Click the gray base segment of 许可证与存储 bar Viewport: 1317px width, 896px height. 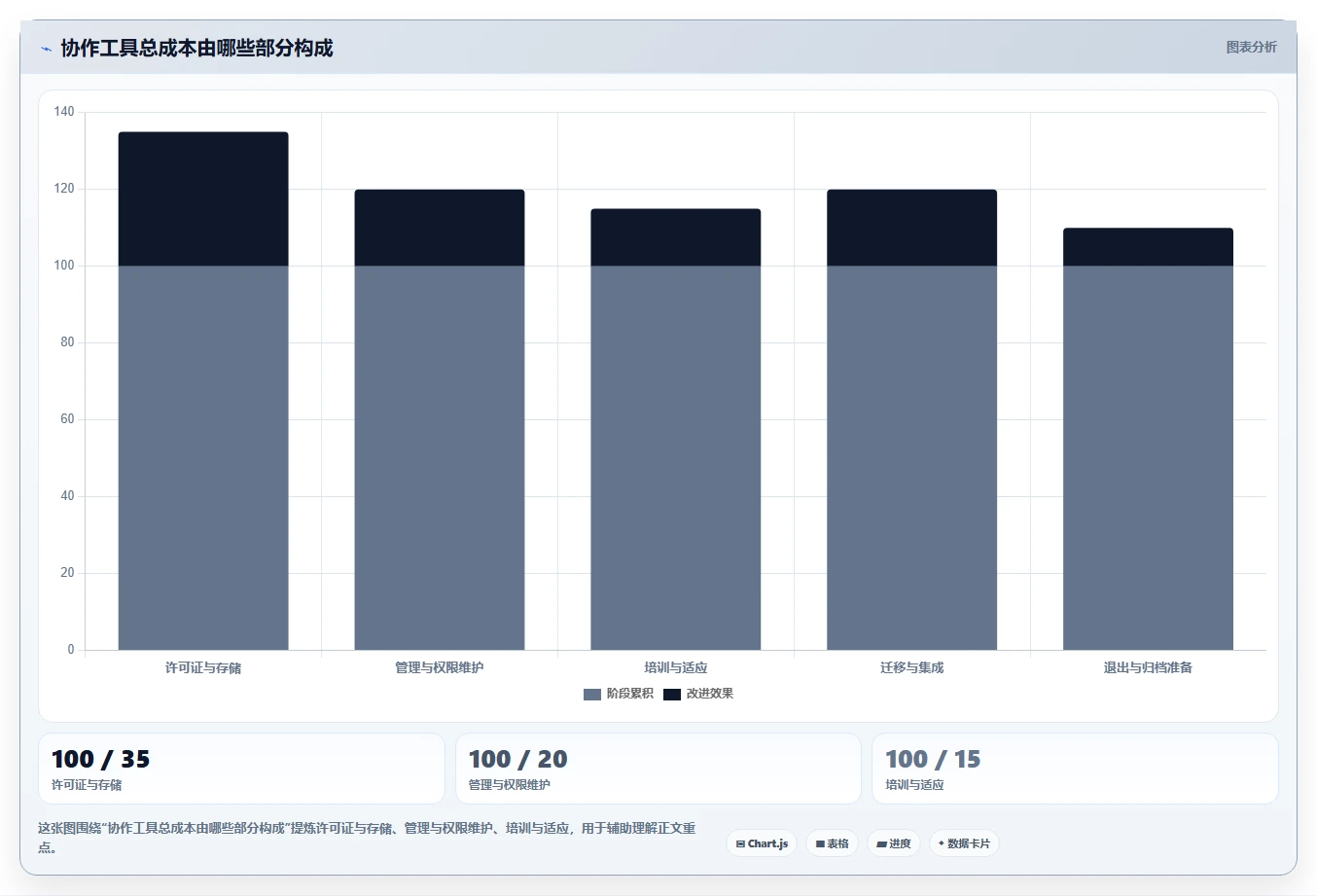[203, 457]
